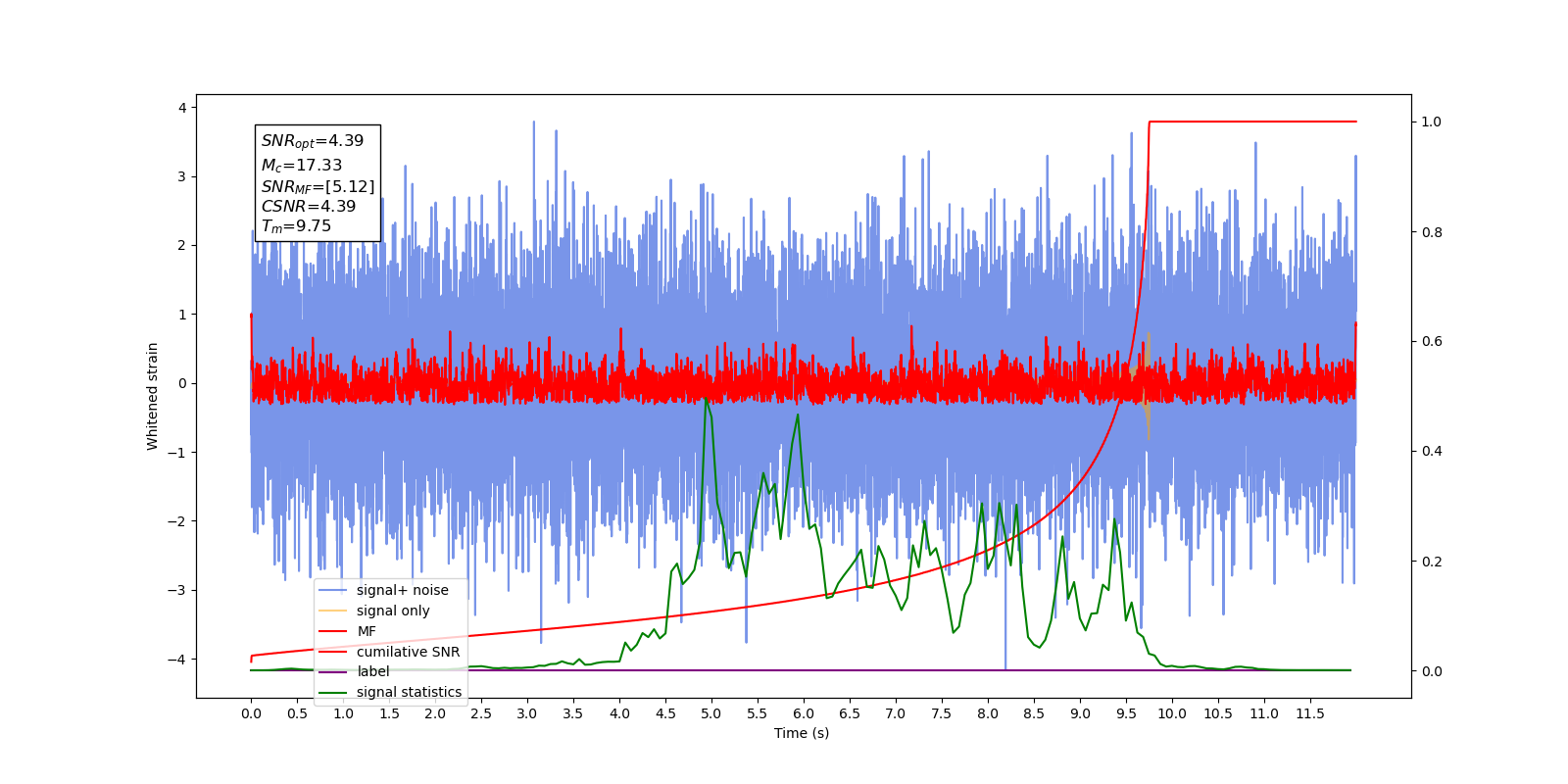Click the 0.0 tick on the right axis
Image resolution: width=1568 pixels, height=784 pixels.
click(x=1432, y=671)
